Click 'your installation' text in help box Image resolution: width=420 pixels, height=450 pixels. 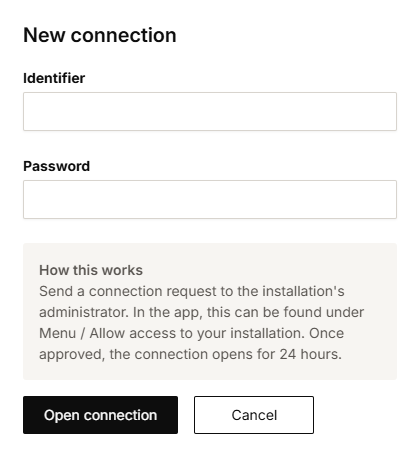pos(250,334)
